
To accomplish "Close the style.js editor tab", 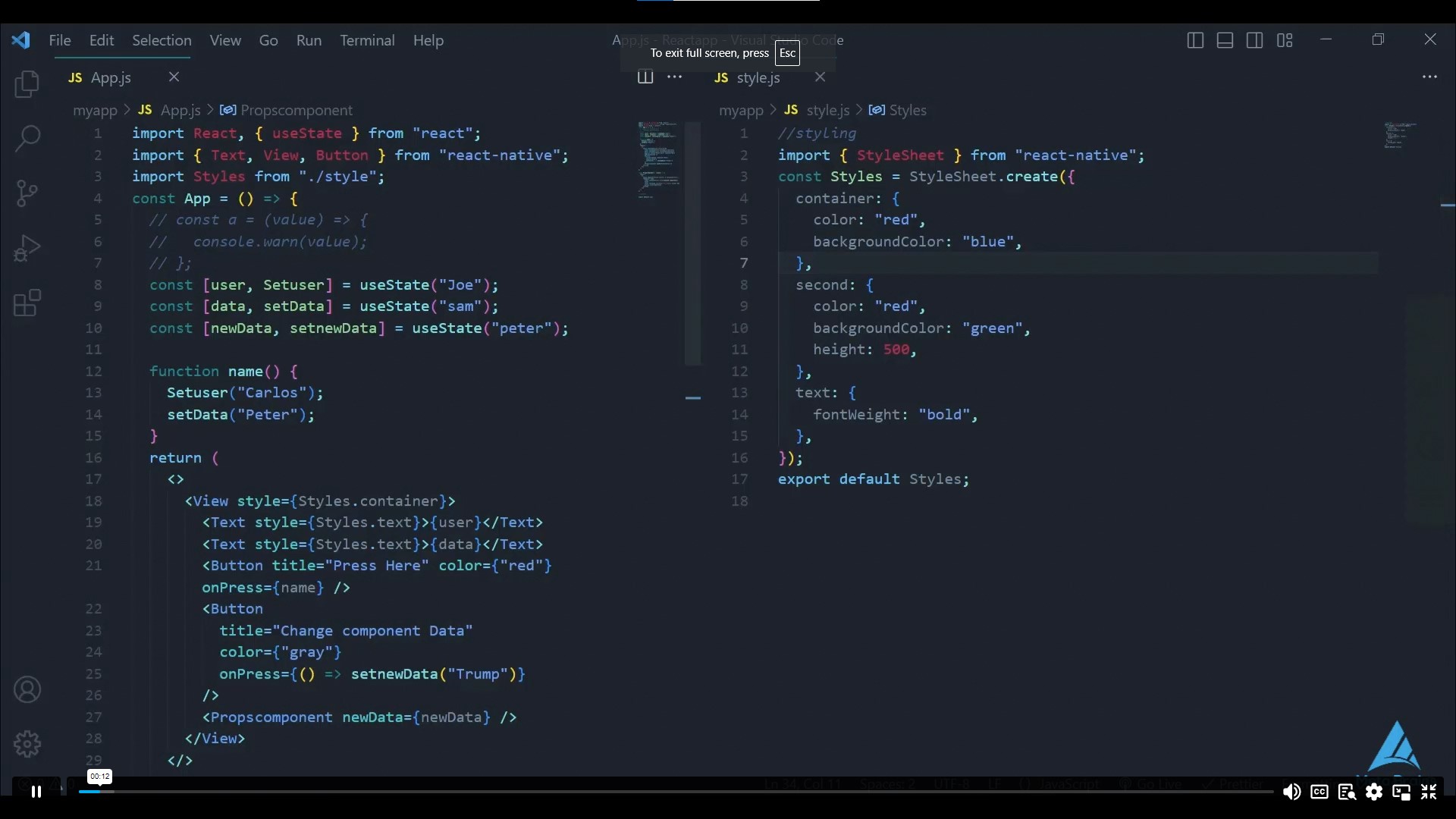I will tap(818, 77).
